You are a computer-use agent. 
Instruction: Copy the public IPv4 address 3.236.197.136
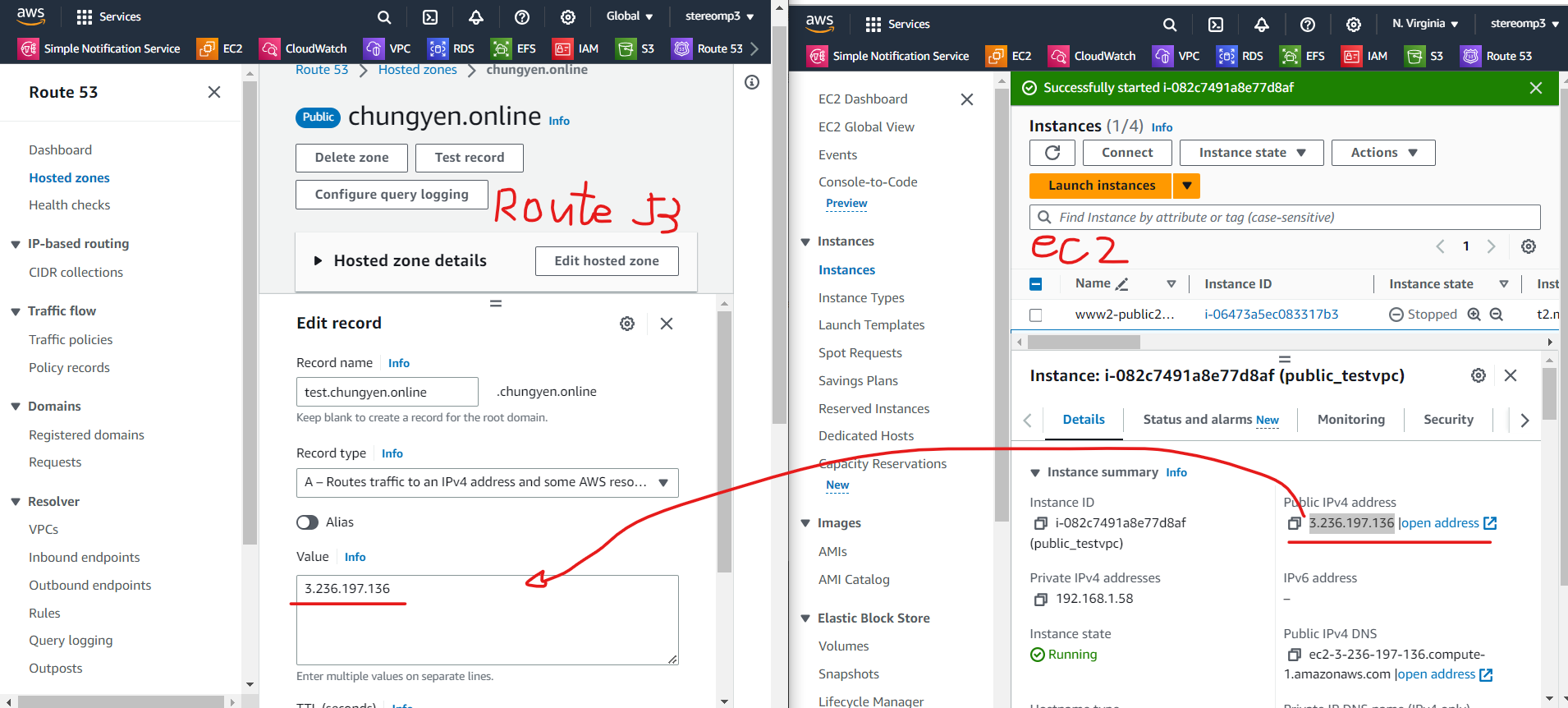tap(1294, 523)
